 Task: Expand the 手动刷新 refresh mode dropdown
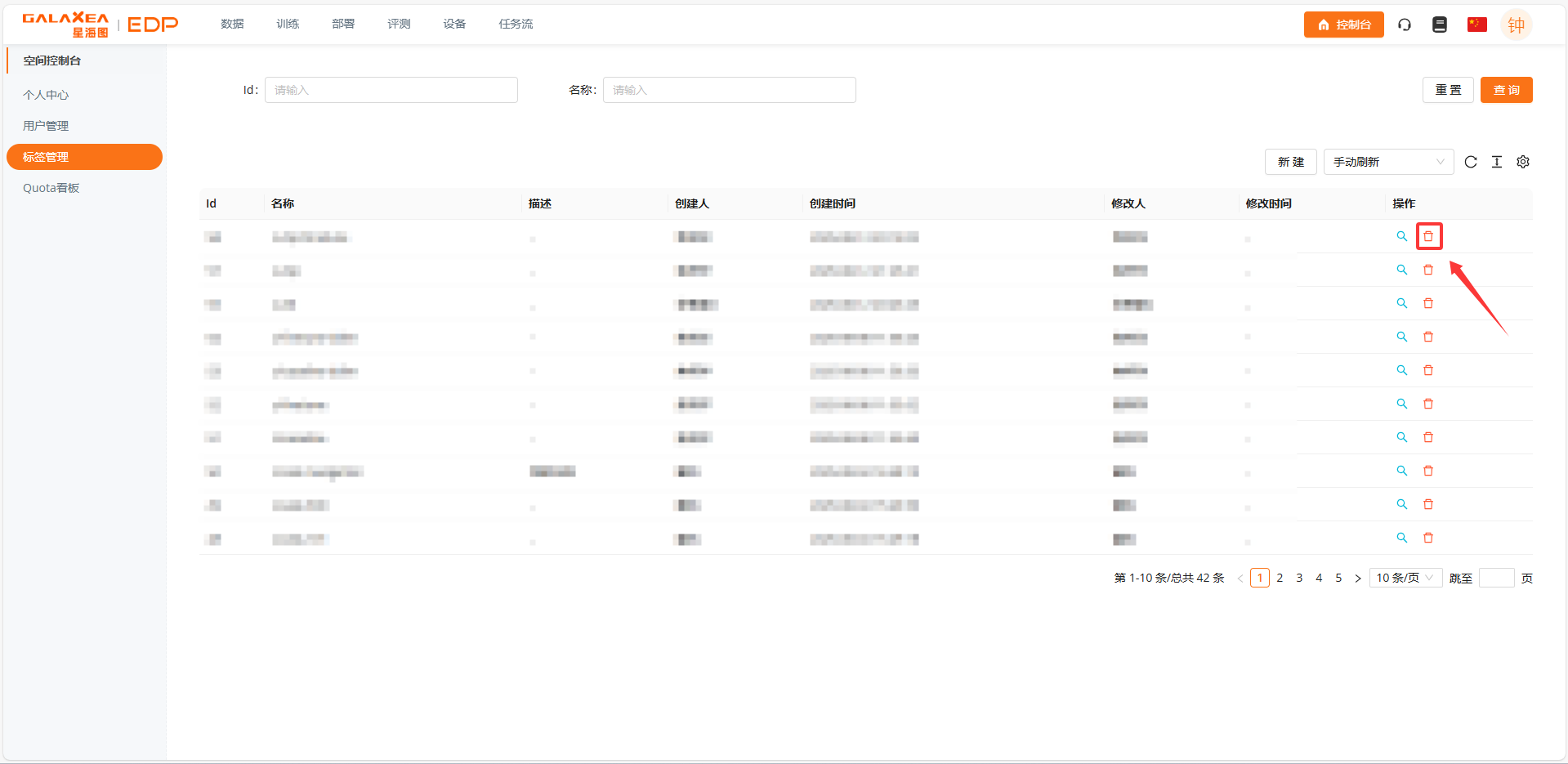pyautogui.click(x=1388, y=162)
